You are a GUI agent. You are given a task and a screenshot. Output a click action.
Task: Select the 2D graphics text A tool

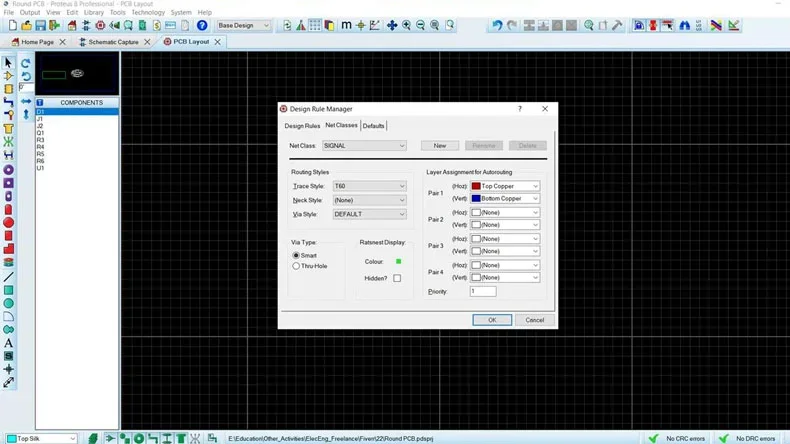pyautogui.click(x=8, y=343)
